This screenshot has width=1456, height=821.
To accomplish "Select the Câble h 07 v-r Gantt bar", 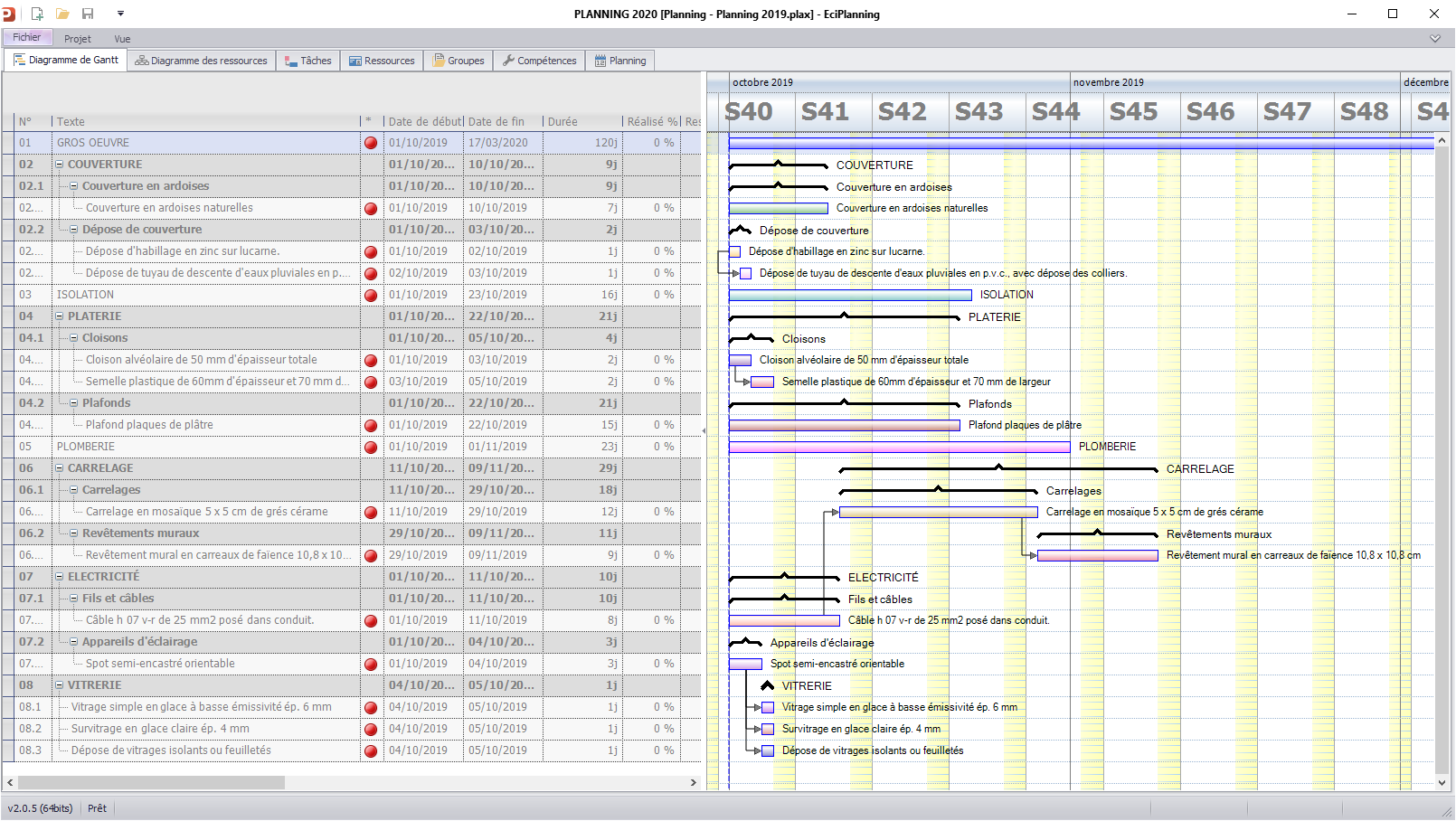I will pyautogui.click(x=784, y=620).
